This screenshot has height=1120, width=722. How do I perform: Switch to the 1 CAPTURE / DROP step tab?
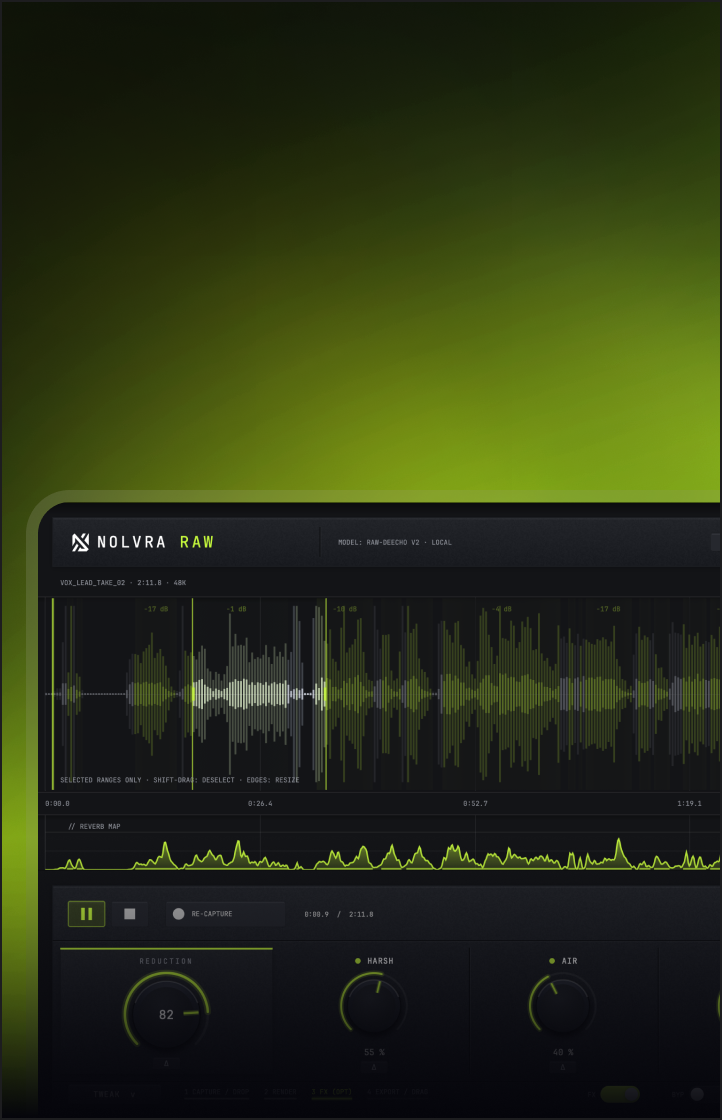[217, 1092]
